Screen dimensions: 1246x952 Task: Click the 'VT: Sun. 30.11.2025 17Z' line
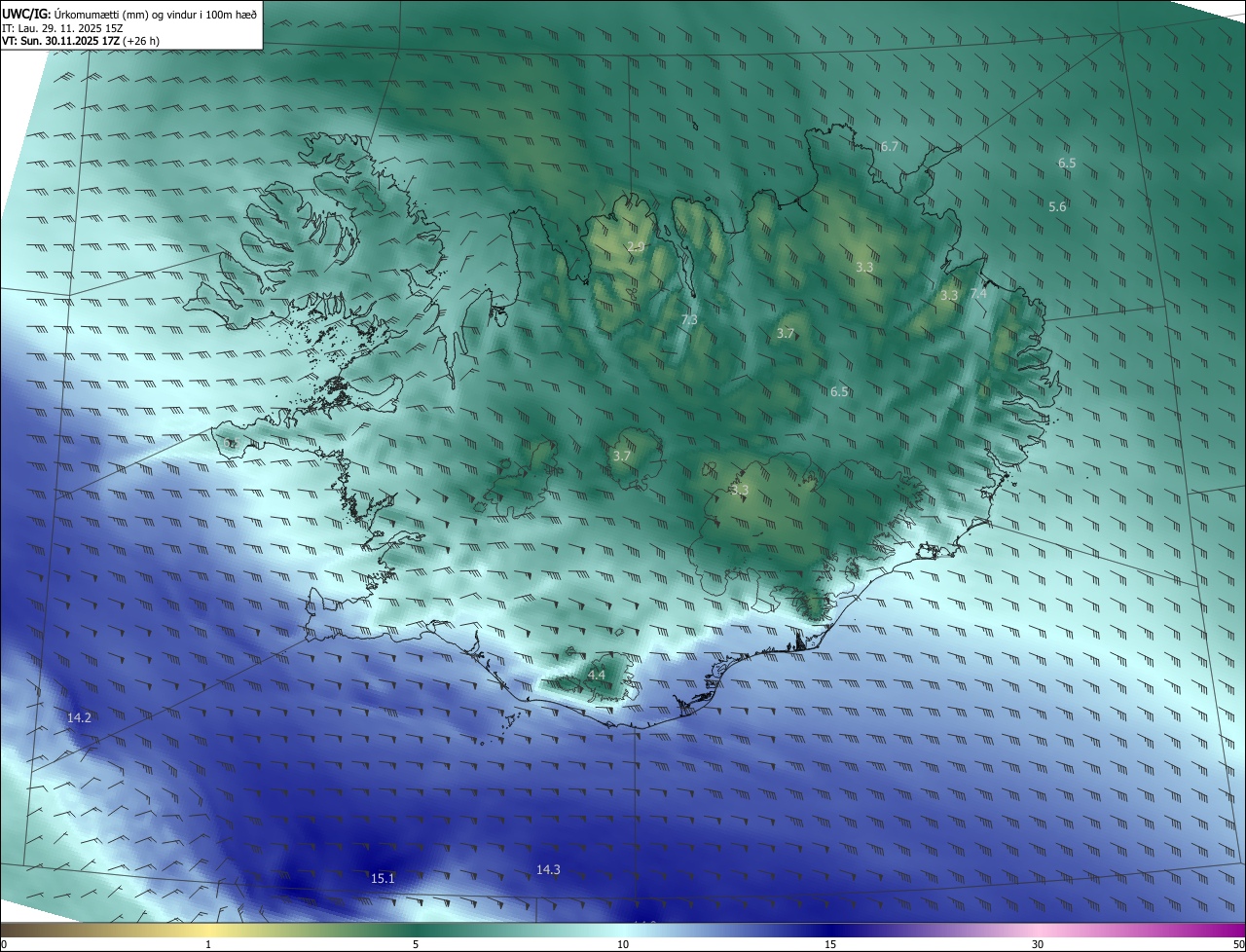(81, 41)
